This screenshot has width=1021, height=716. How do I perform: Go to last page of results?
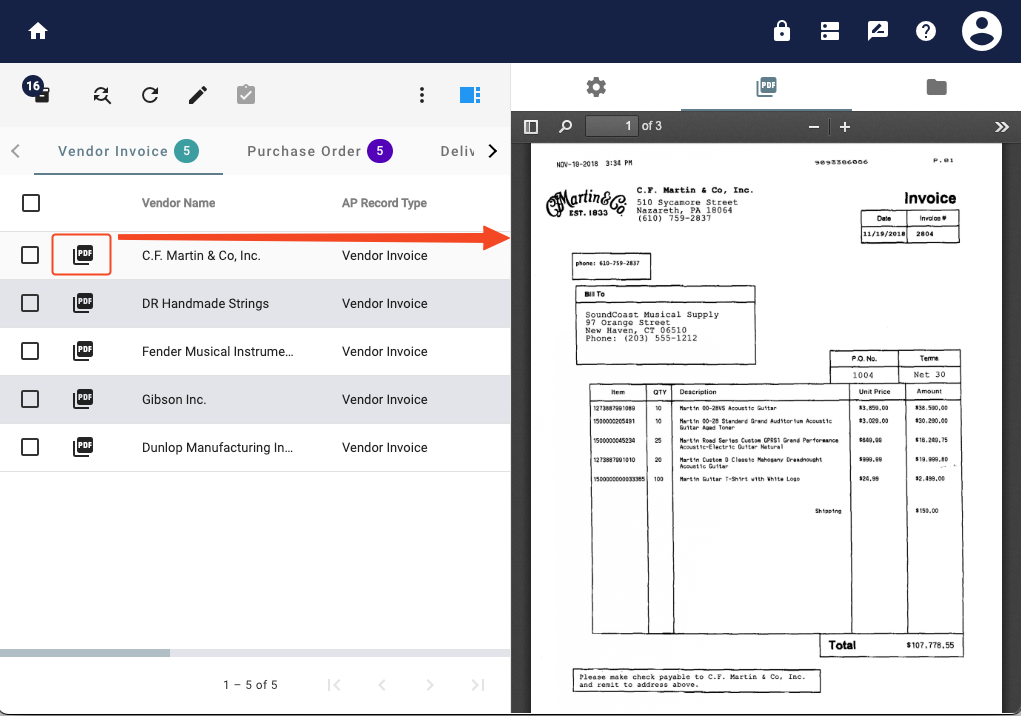pos(478,685)
